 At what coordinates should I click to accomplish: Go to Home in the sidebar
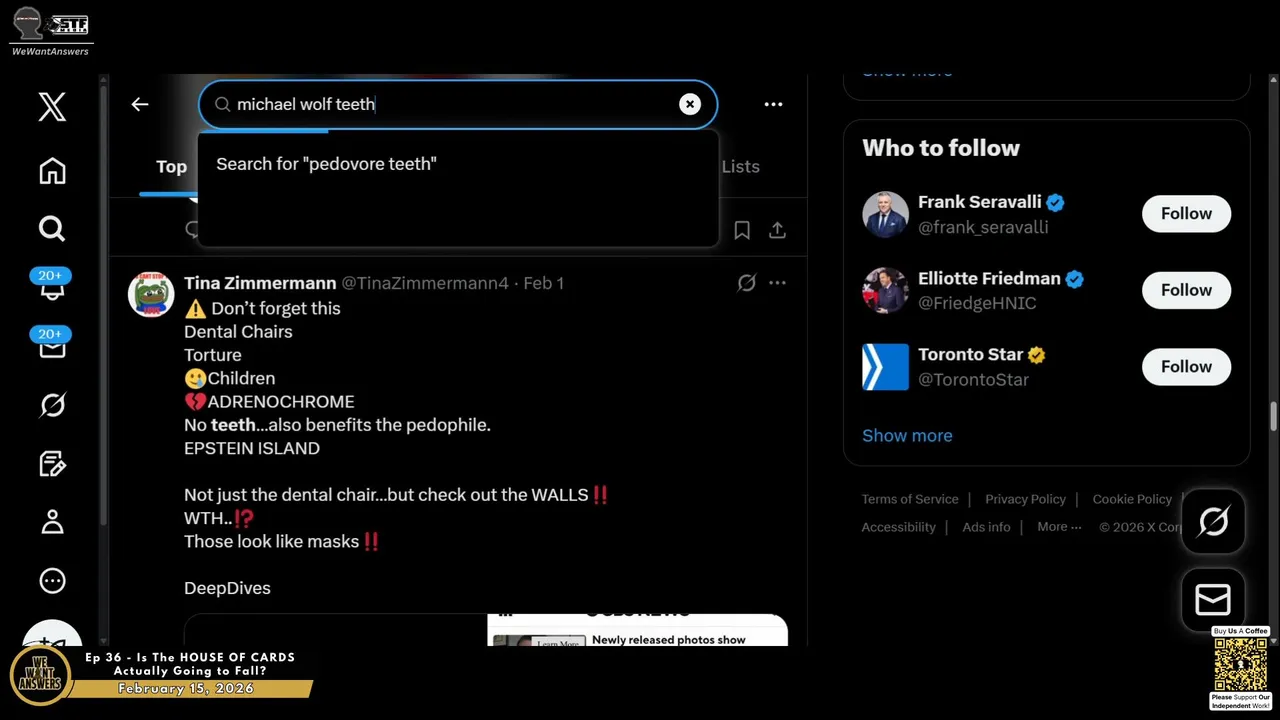(52, 171)
